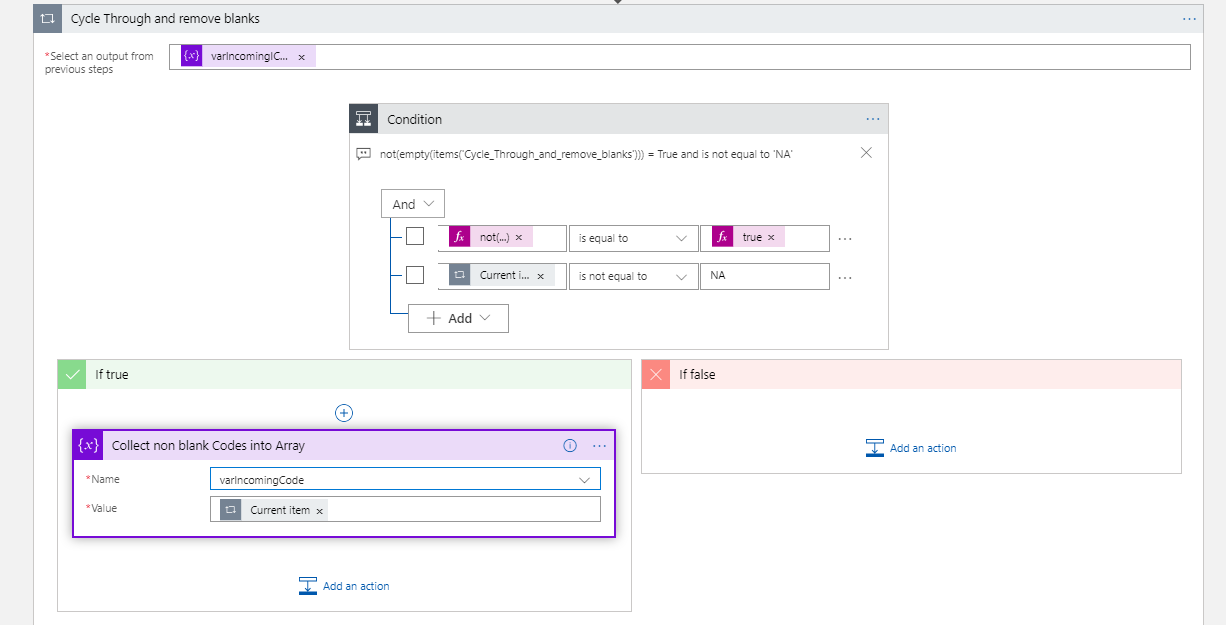This screenshot has width=1226, height=625.
Task: Open options for Current item condition row
Action: [x=845, y=277]
